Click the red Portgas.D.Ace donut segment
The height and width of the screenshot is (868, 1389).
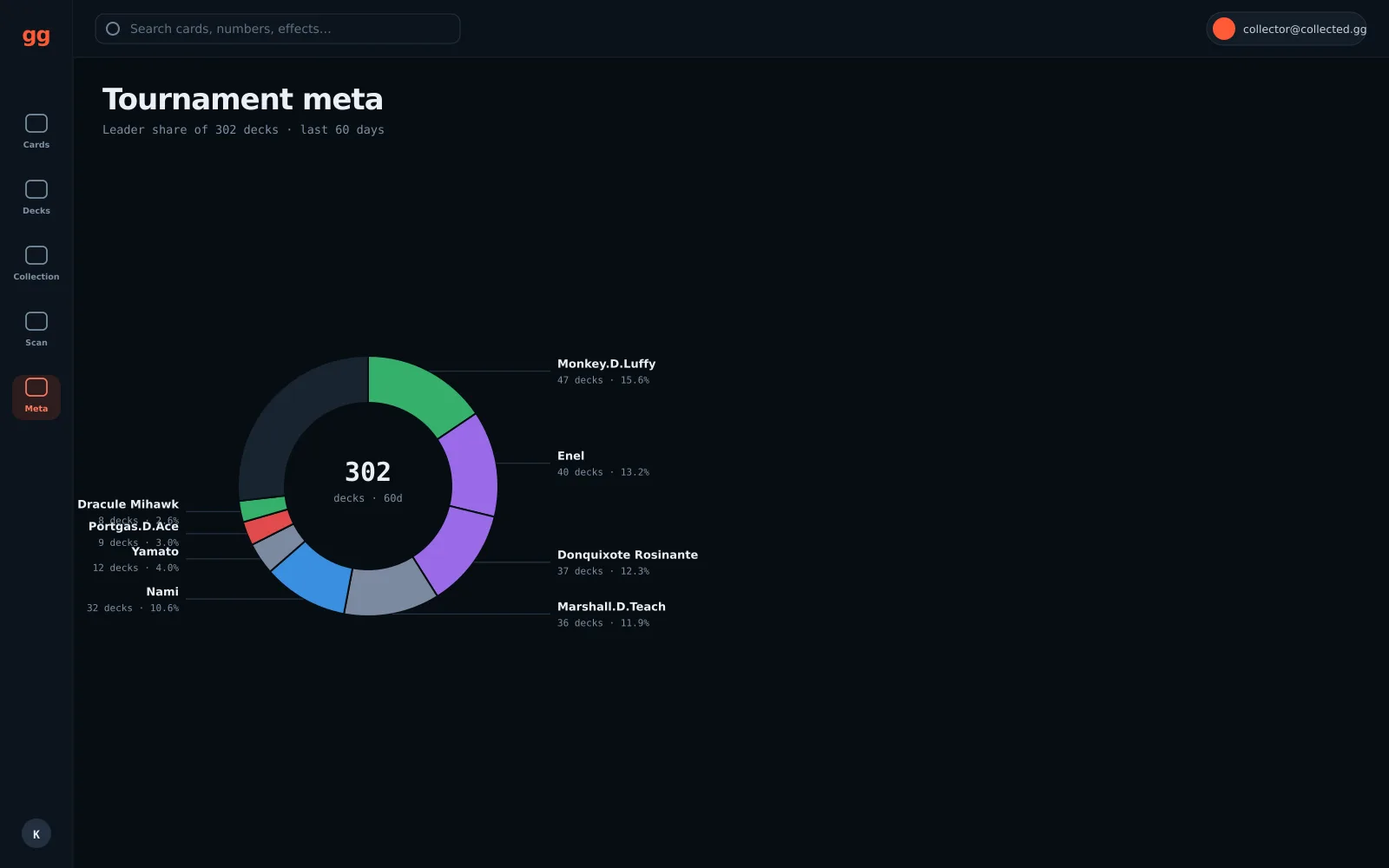tap(267, 526)
